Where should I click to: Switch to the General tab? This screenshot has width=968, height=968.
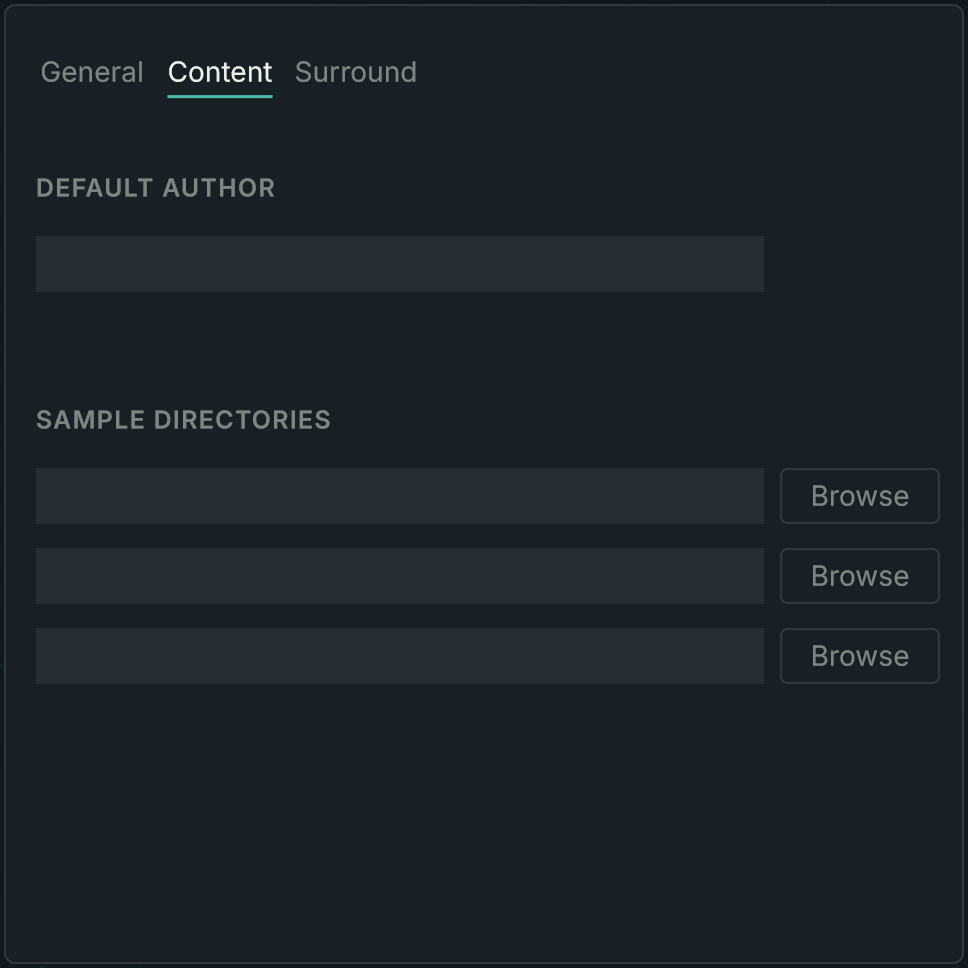click(92, 72)
